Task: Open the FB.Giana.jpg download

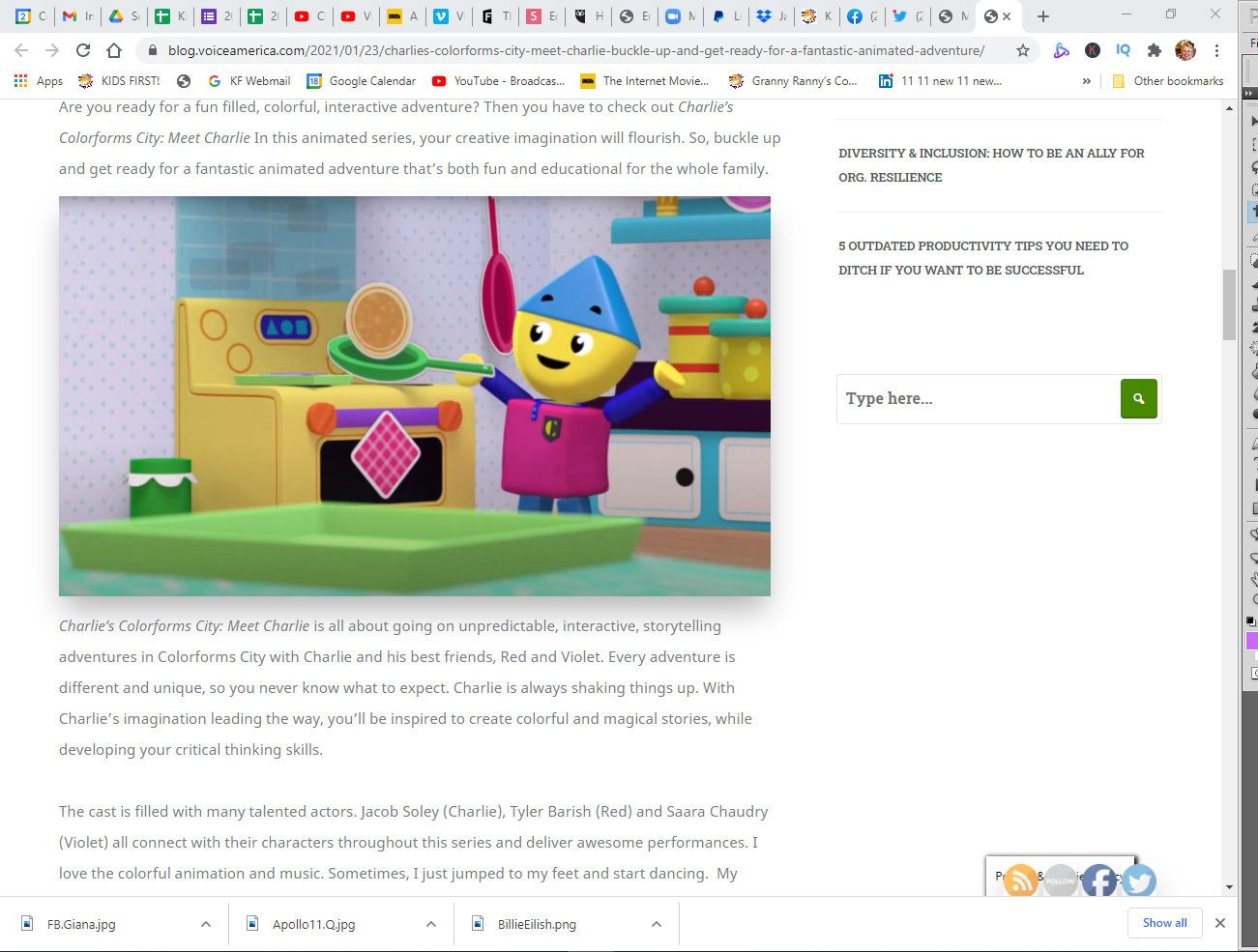Action: tap(81, 924)
